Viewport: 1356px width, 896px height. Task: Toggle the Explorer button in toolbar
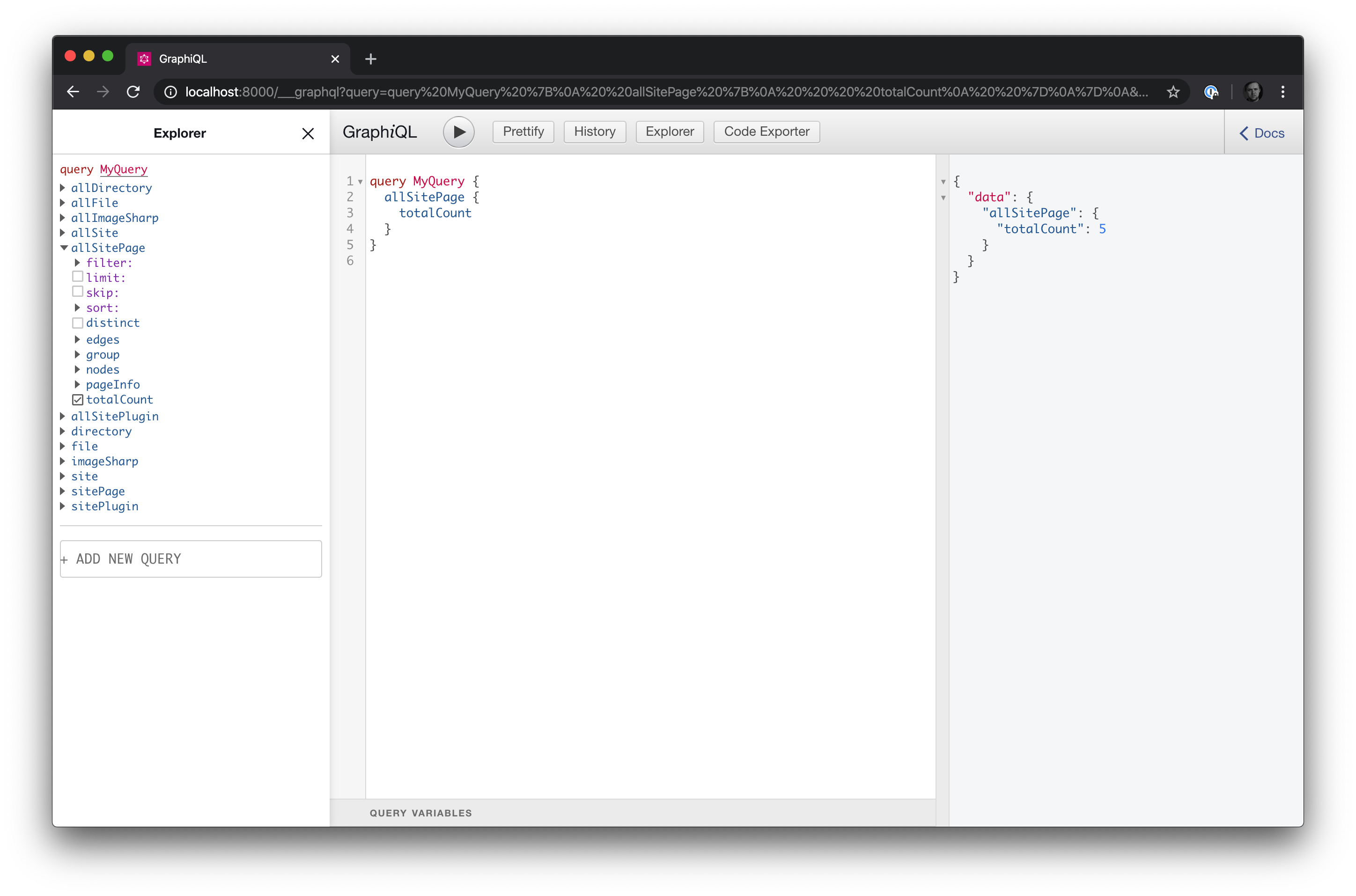[669, 132]
